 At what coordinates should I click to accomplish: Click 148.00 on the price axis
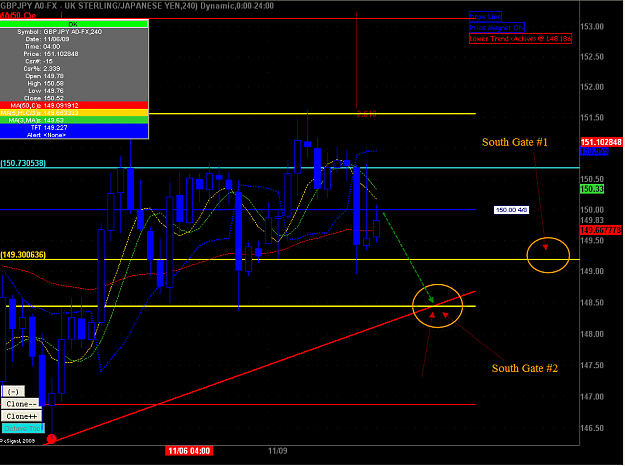(592, 334)
